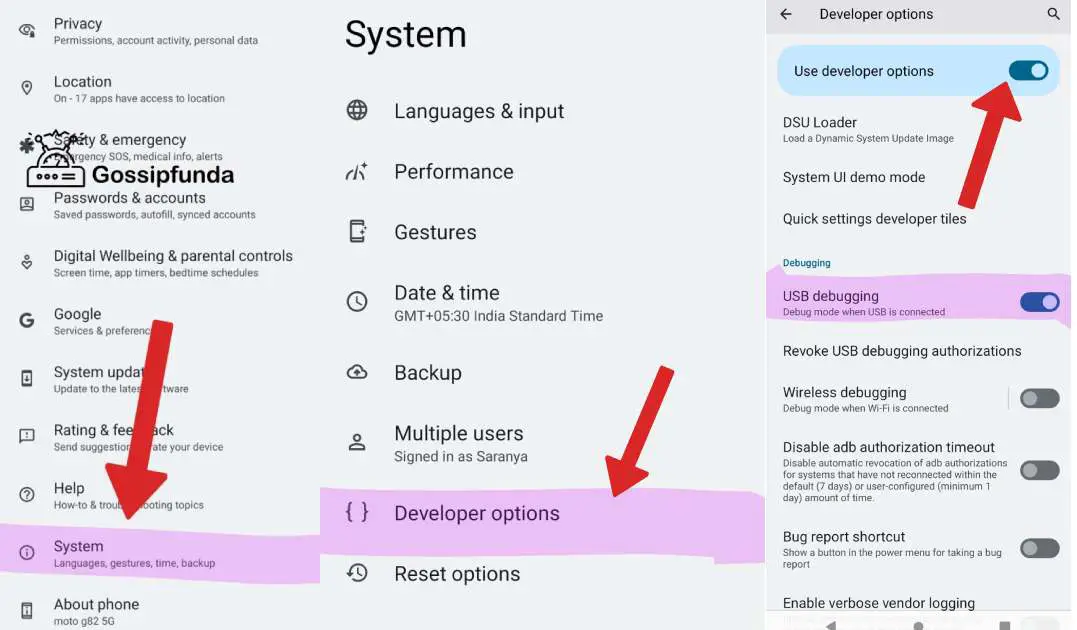
Task: Open search in Developer options header
Action: pos(1053,14)
